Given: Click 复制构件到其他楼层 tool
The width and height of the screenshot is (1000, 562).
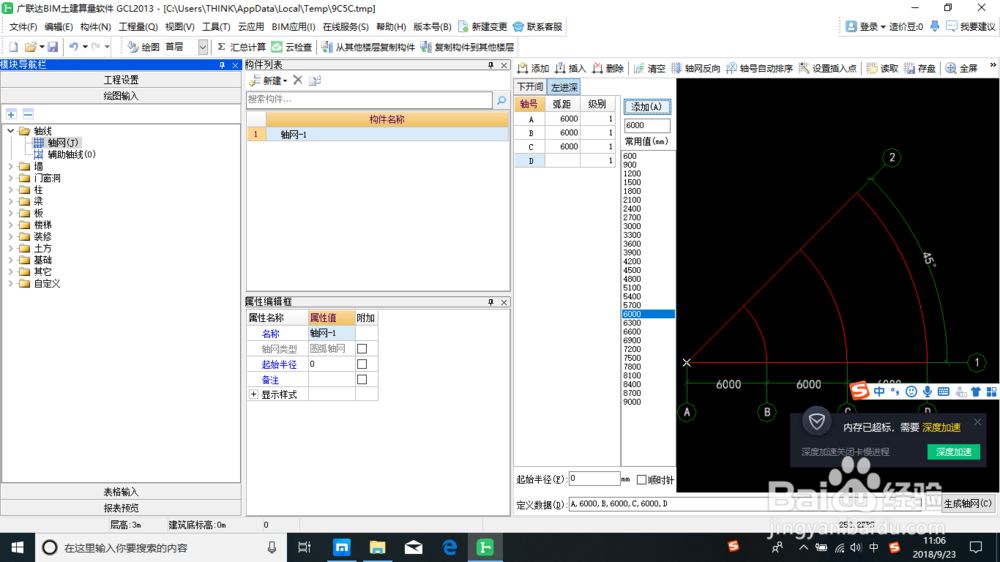Looking at the screenshot, I should pos(467,47).
